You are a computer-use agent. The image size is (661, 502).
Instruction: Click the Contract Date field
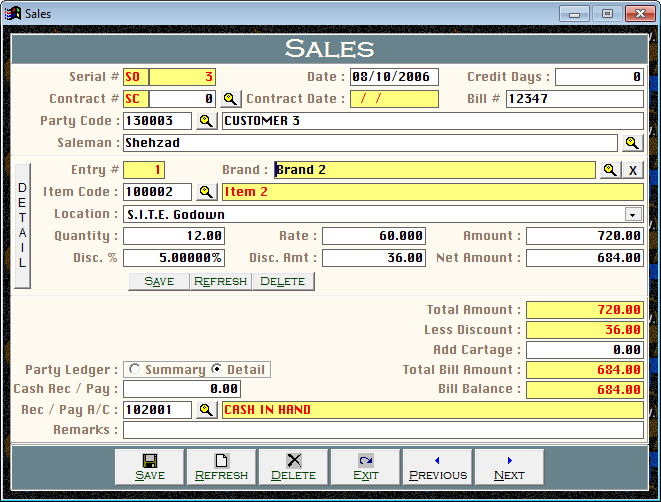(x=394, y=99)
